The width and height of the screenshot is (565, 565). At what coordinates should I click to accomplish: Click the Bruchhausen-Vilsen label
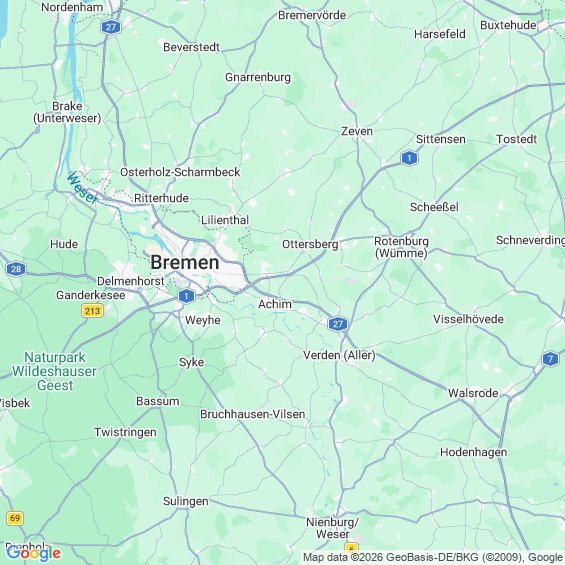tap(253, 414)
